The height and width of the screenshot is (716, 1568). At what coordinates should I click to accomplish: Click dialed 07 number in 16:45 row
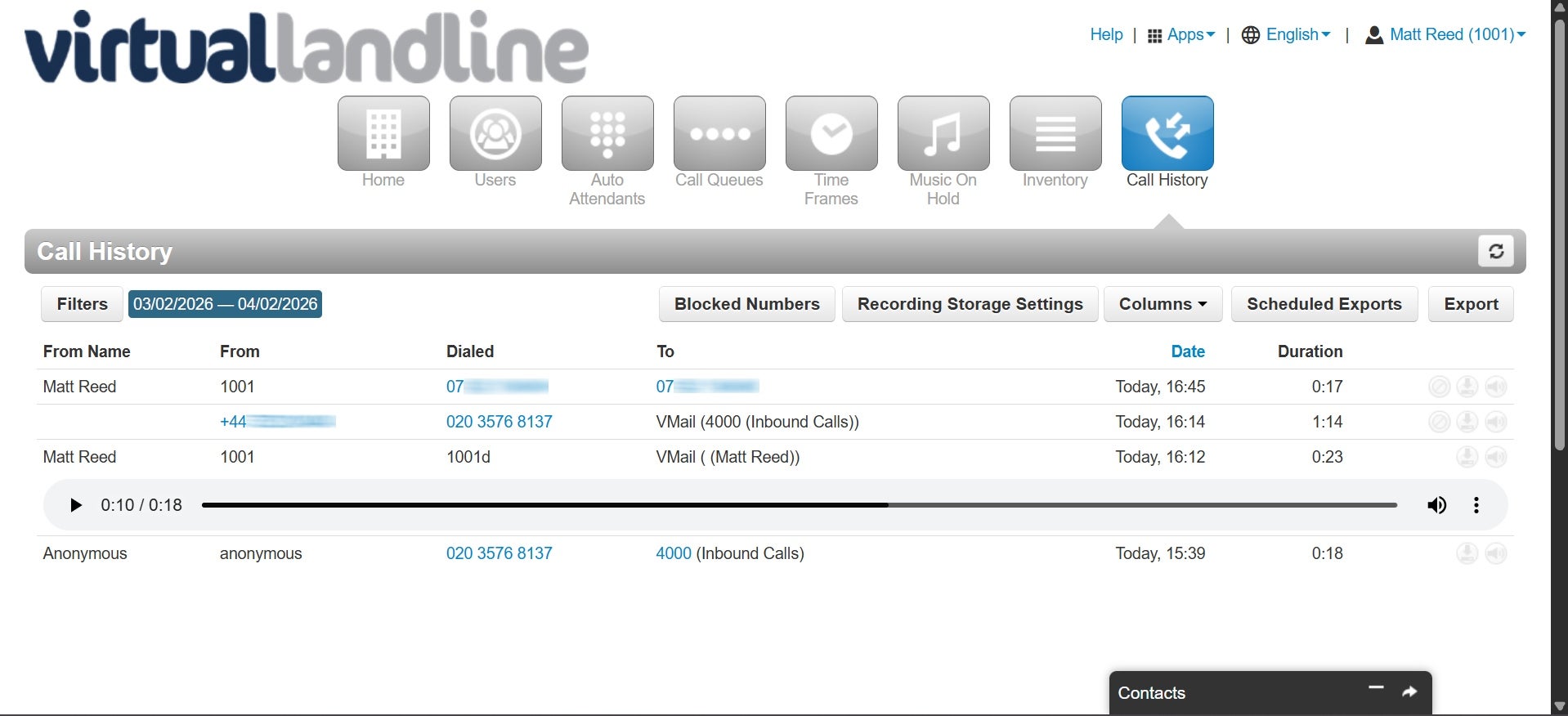497,387
